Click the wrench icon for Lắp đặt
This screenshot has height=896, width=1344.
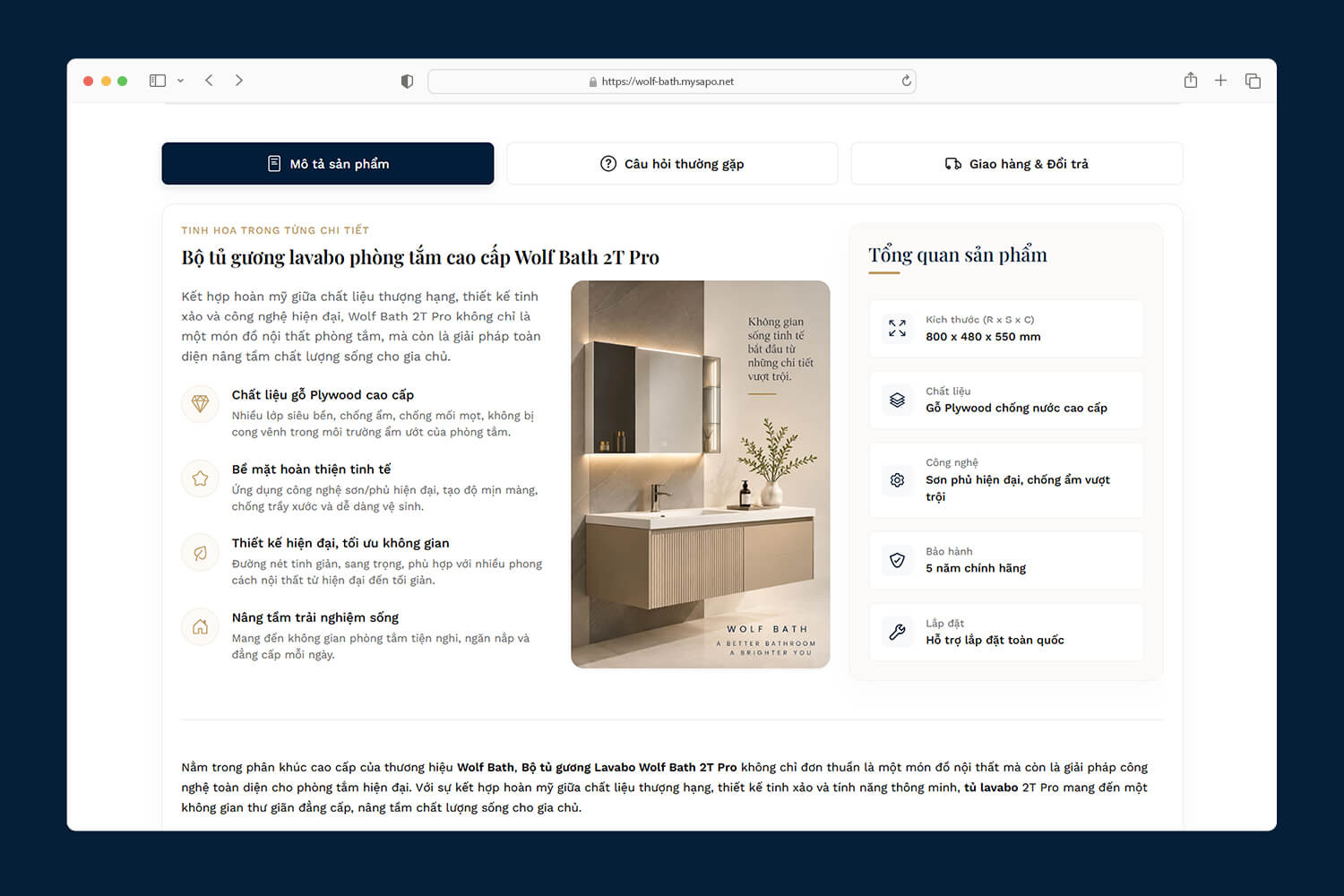coord(897,632)
